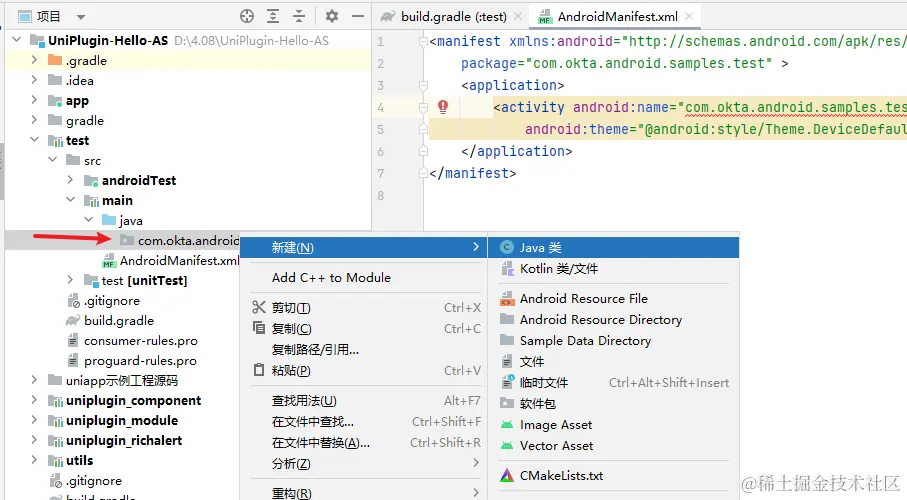Collapse the java folder
The image size is (907, 500).
(x=89, y=220)
